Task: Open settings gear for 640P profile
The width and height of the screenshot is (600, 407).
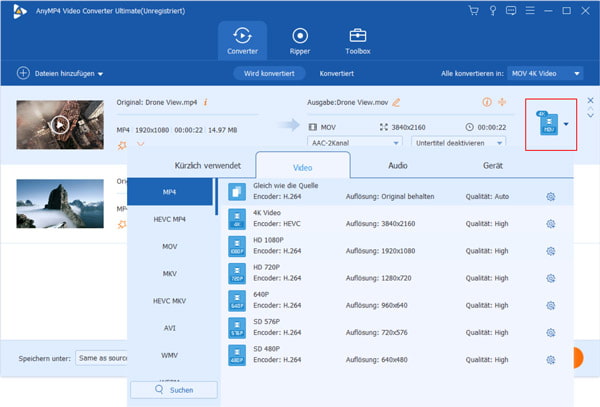Action: point(551,305)
